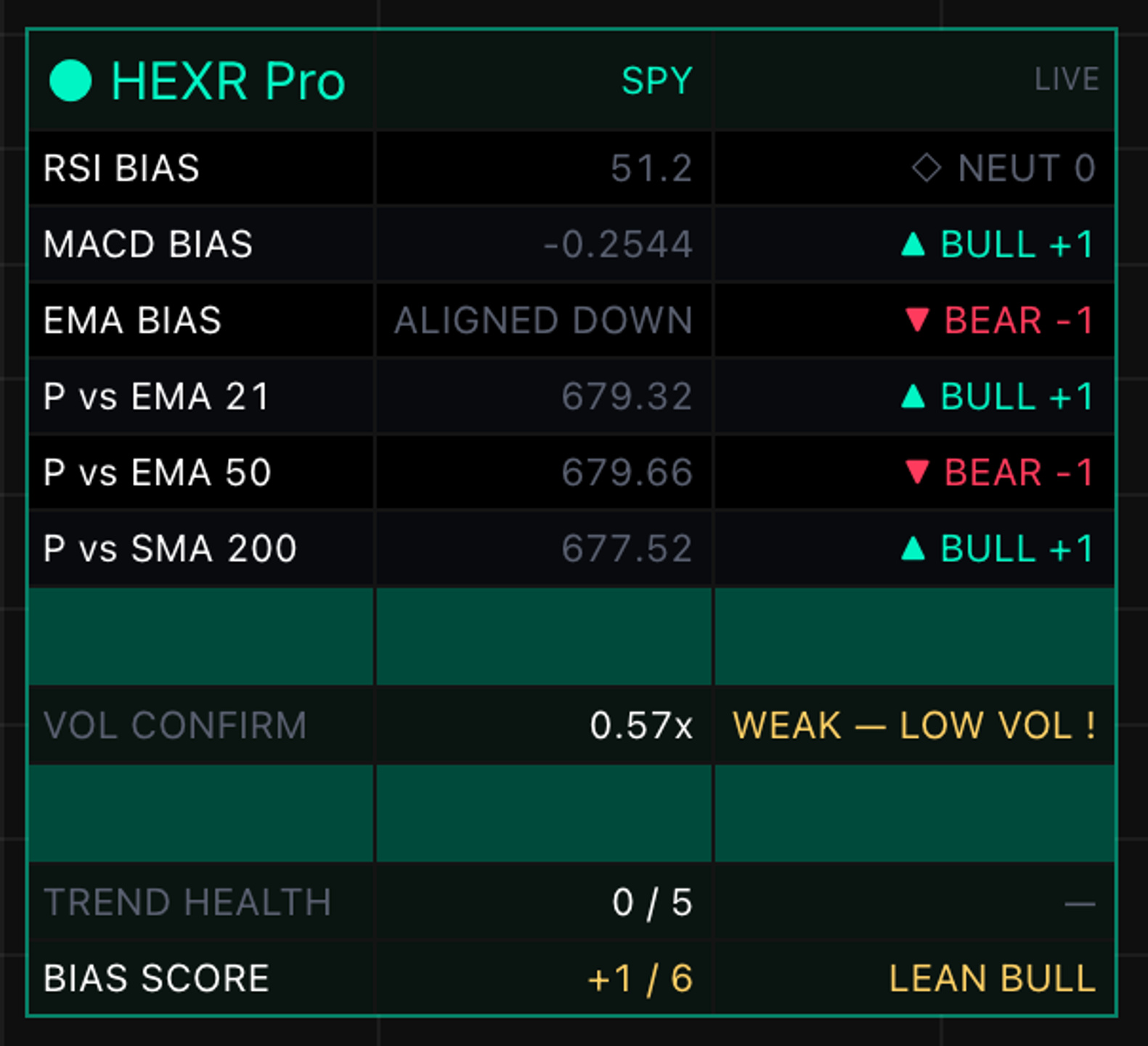Select the EMA 21 value 679.32

[627, 397]
